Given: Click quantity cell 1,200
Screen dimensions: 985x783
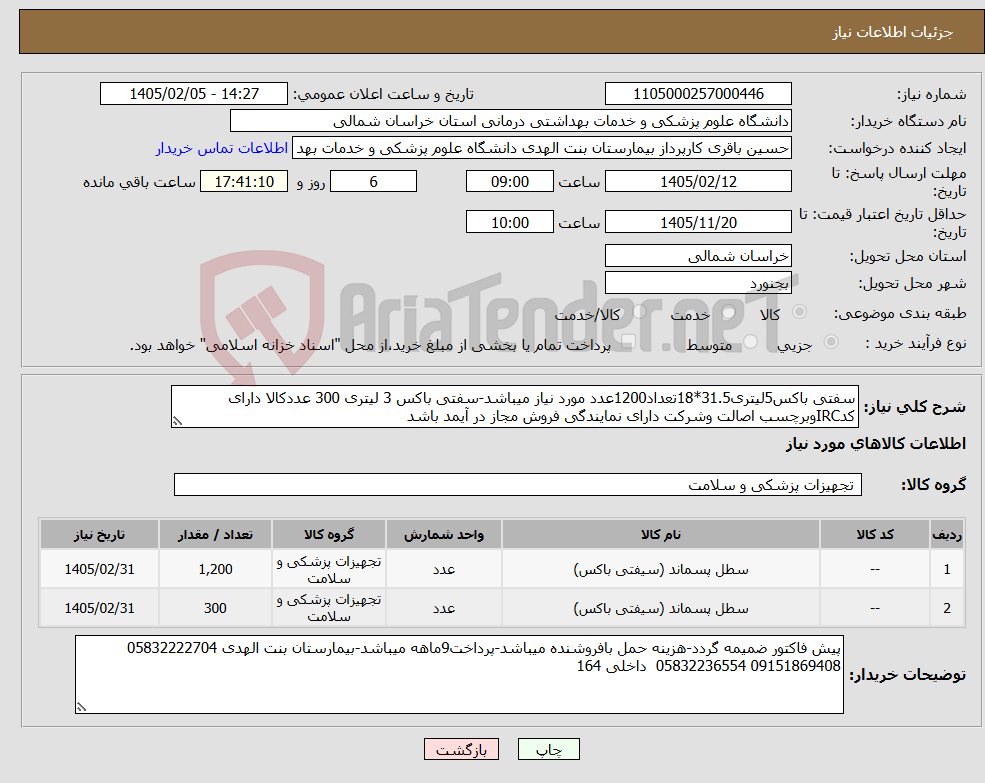Looking at the screenshot, I should click(x=215, y=569).
